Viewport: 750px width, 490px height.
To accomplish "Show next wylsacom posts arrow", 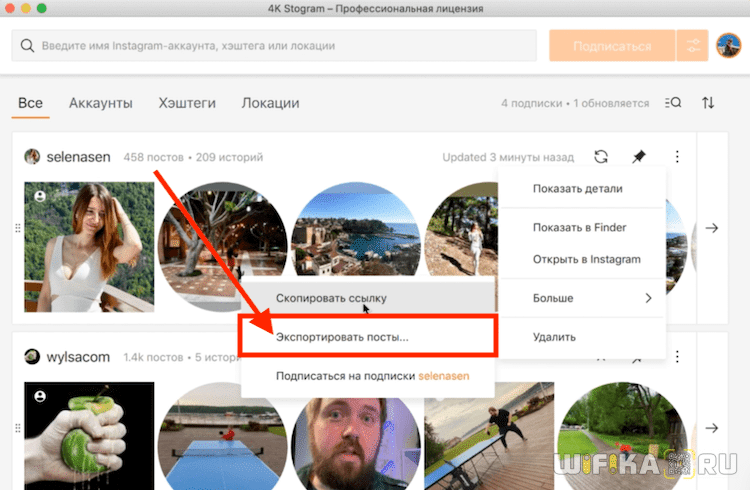I will pyautogui.click(x=712, y=428).
